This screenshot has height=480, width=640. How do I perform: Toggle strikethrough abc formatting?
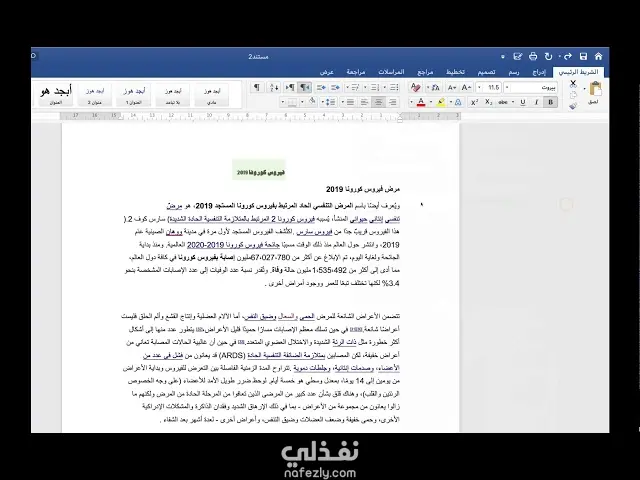click(502, 102)
